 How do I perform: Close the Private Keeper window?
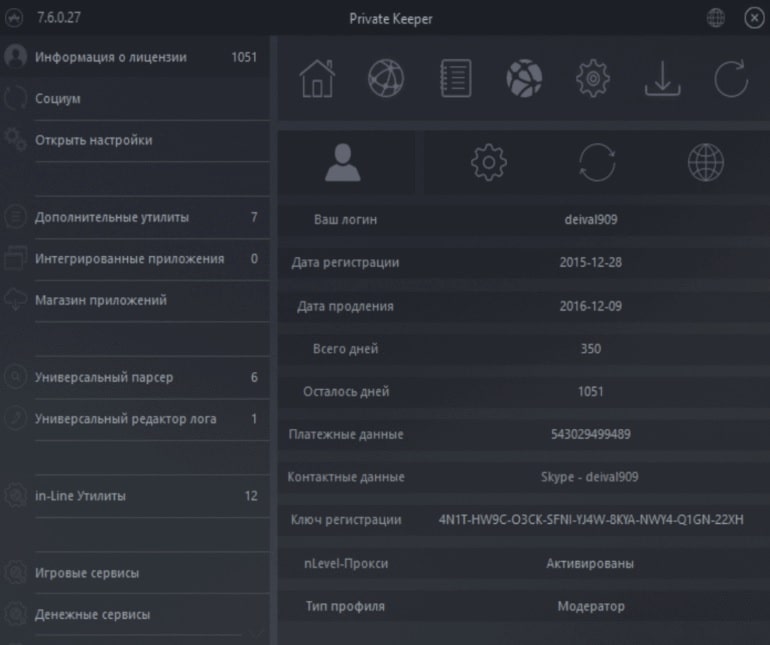click(754, 18)
